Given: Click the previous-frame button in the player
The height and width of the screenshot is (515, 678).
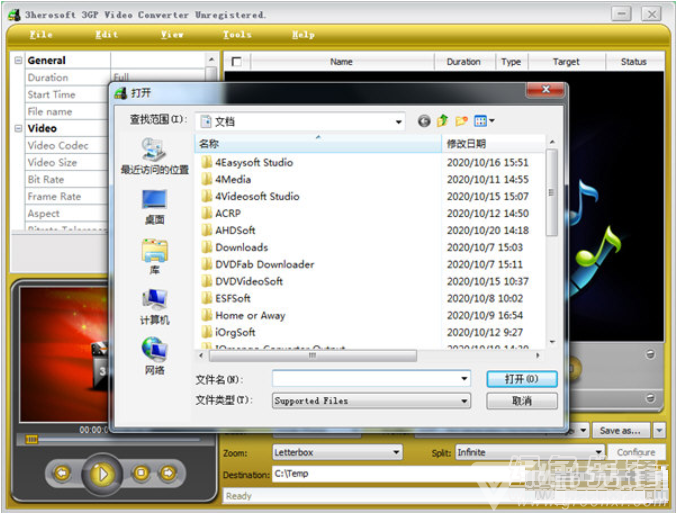Looking at the screenshot, I should coord(62,473).
